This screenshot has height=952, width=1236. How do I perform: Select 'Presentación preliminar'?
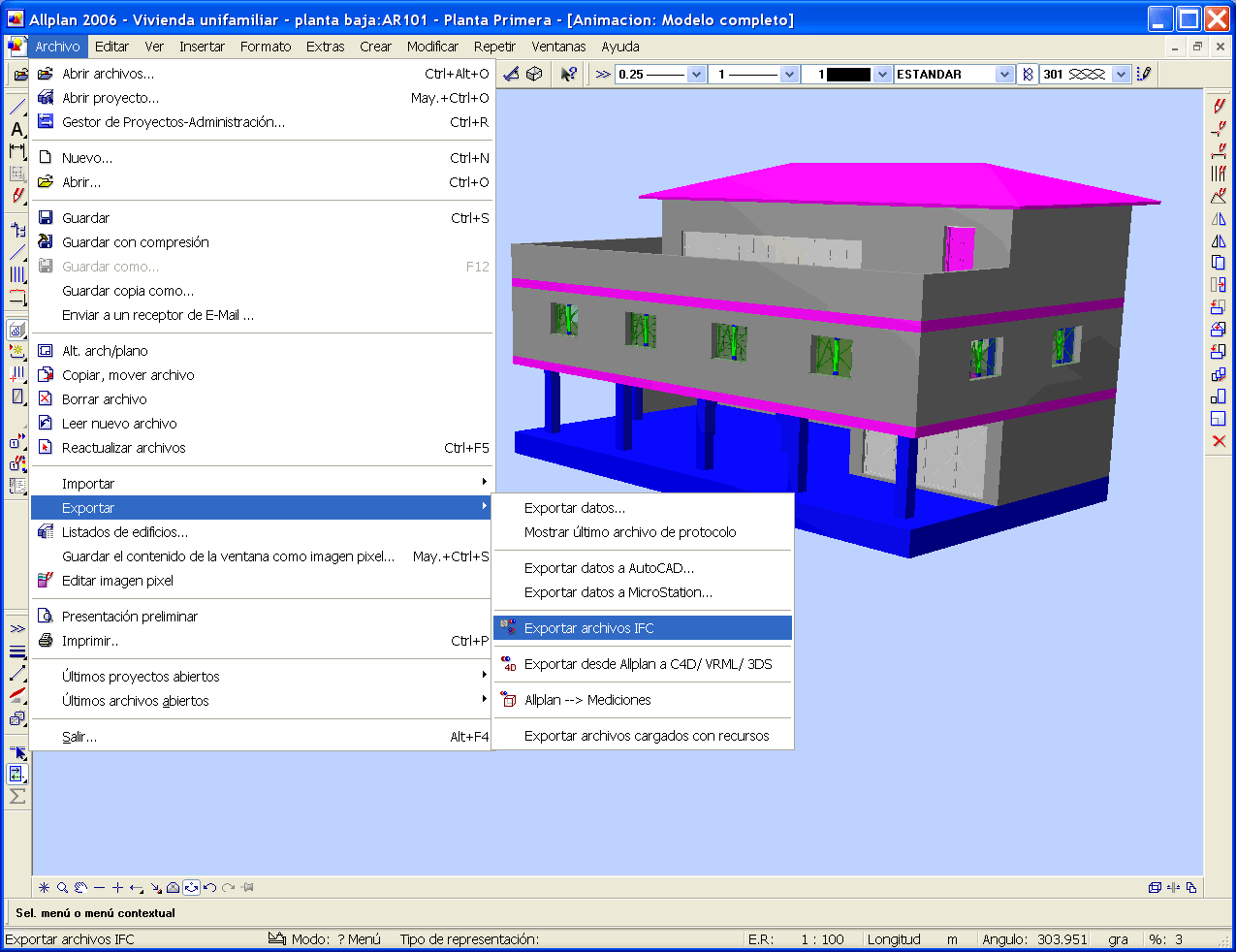click(262, 617)
